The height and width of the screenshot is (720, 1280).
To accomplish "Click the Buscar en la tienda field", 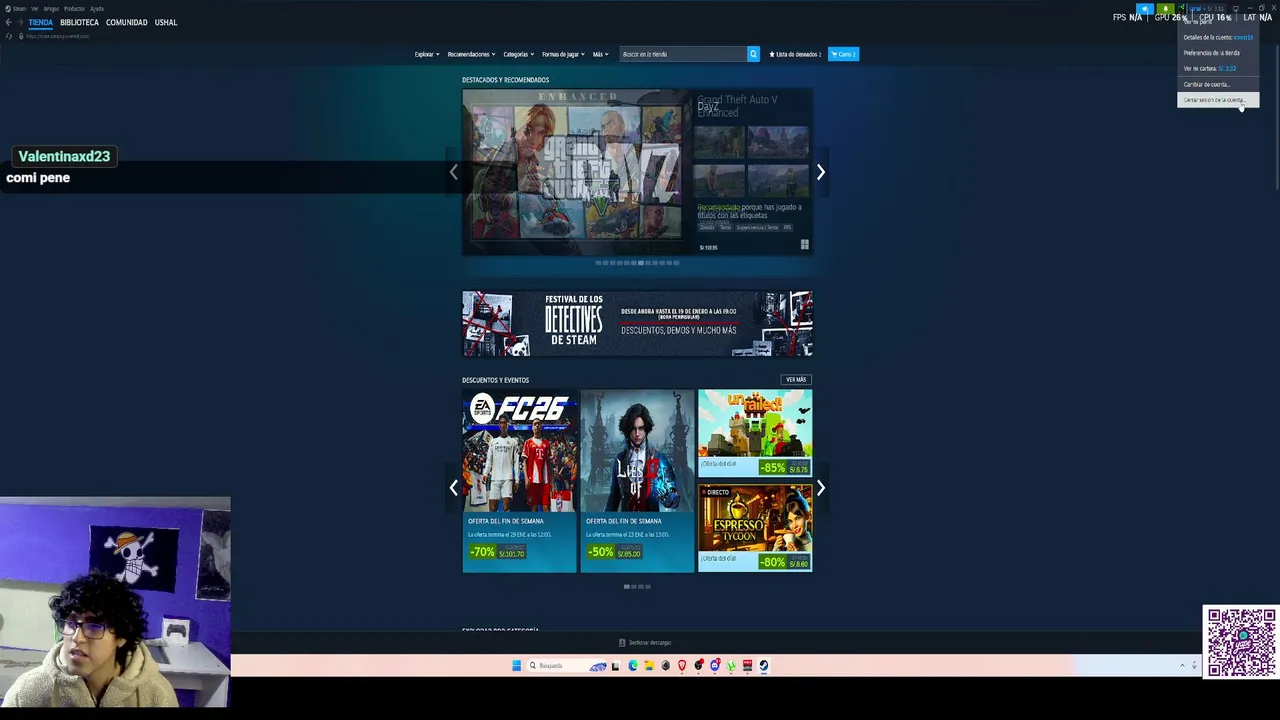I will [x=683, y=54].
